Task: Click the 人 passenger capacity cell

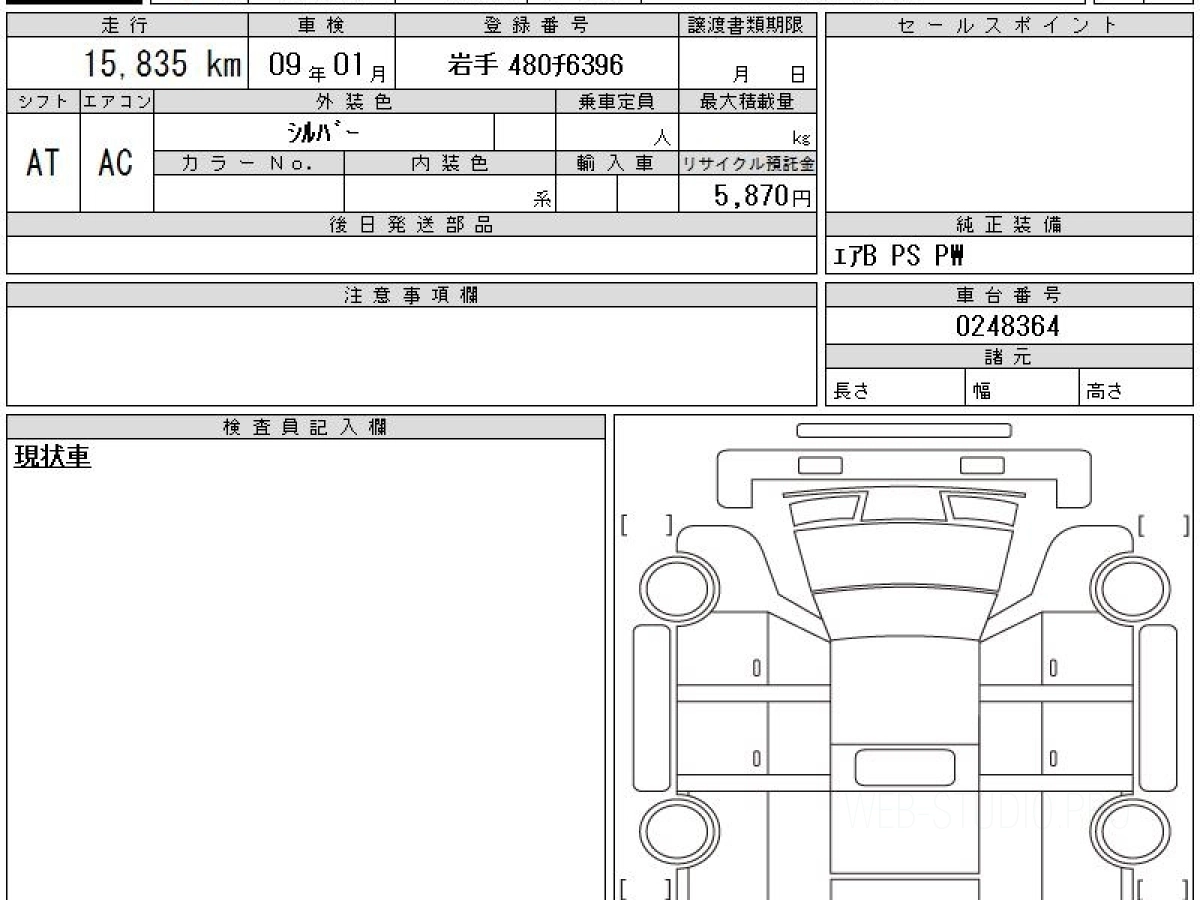Action: tap(617, 132)
